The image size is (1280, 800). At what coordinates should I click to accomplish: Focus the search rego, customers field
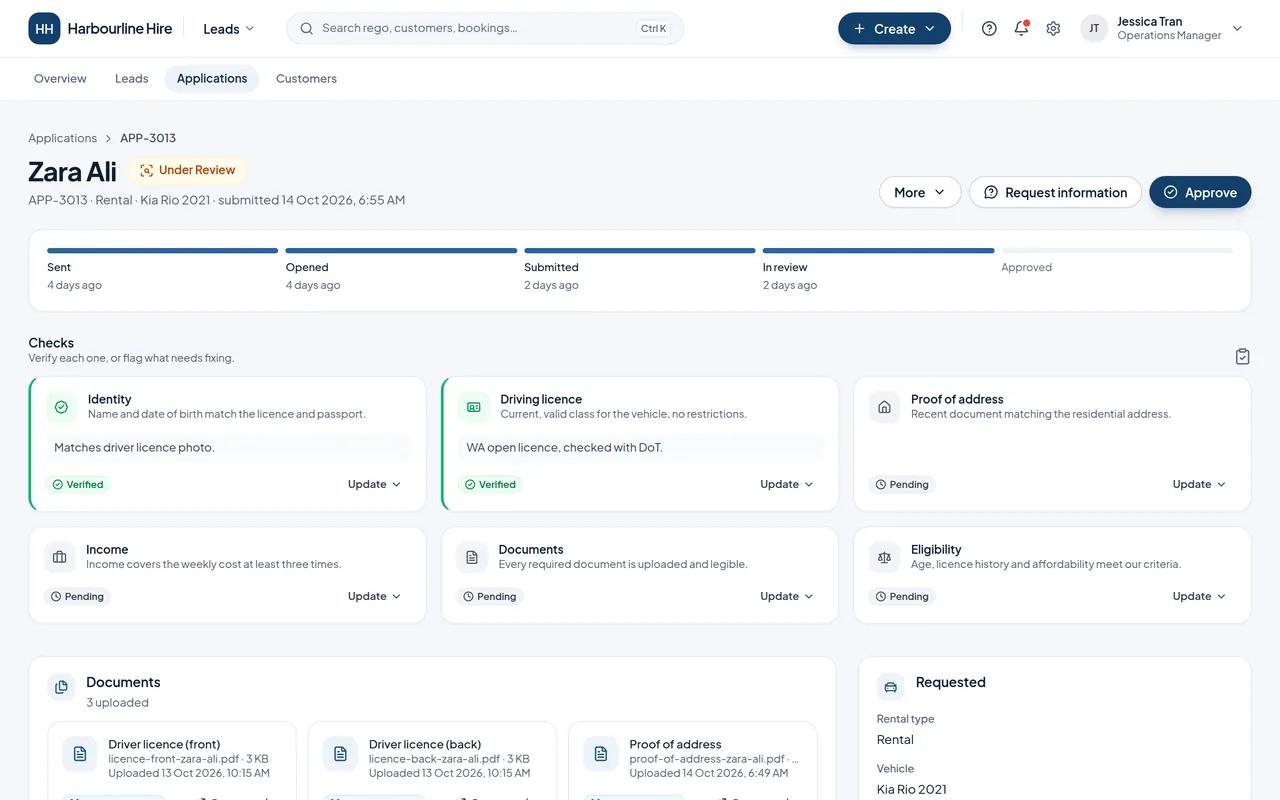pyautogui.click(x=485, y=29)
